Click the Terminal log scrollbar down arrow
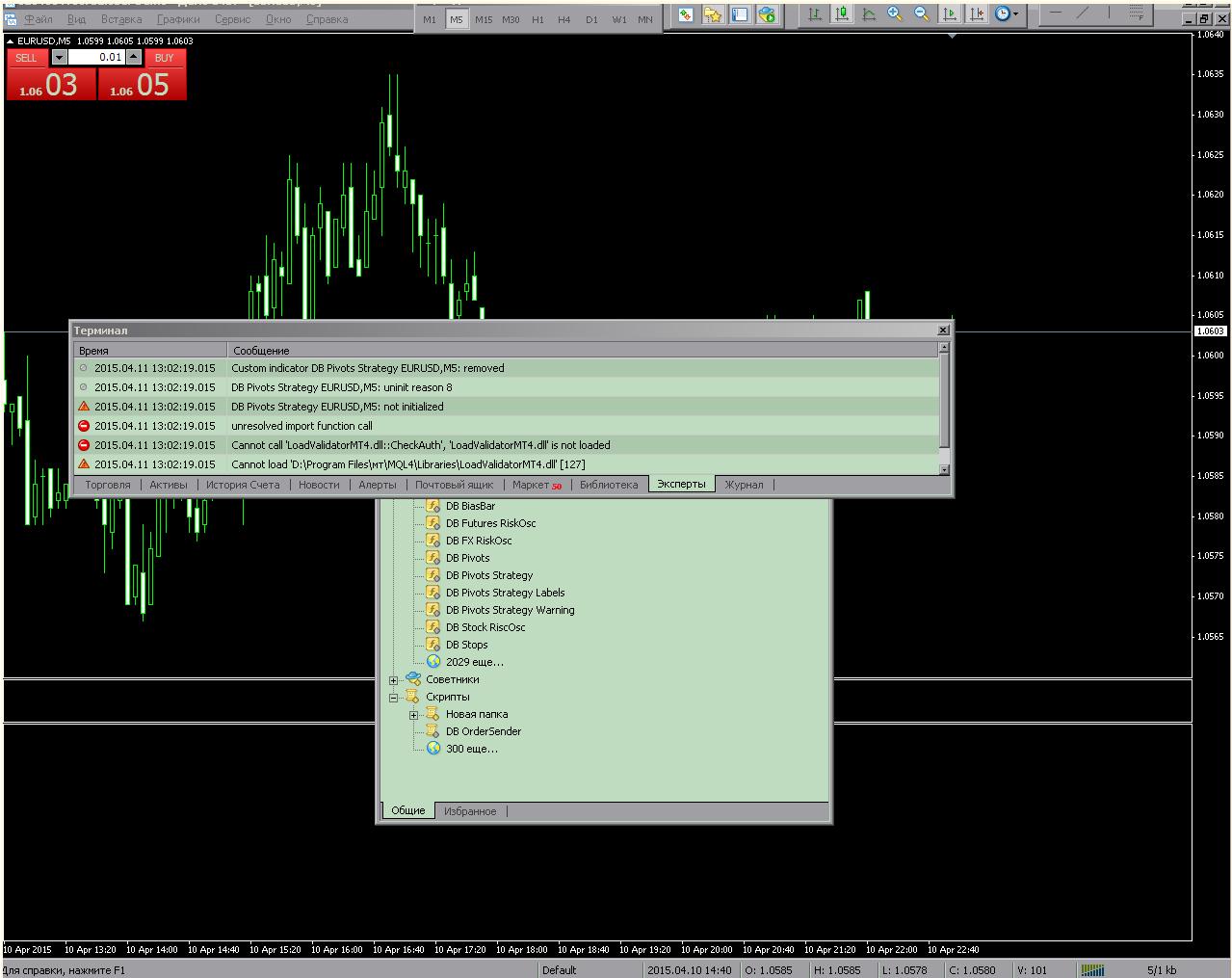Screen dimensions: 1232x978 (944, 469)
